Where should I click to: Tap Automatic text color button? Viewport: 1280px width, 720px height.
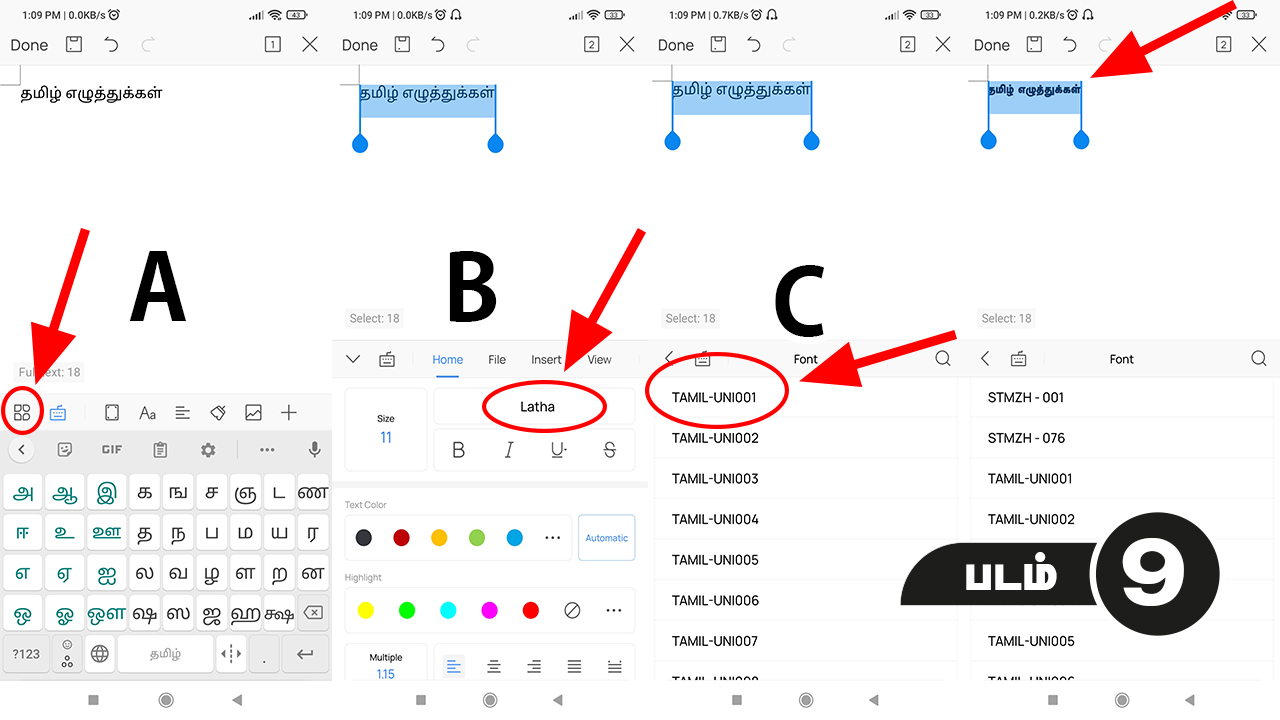606,538
